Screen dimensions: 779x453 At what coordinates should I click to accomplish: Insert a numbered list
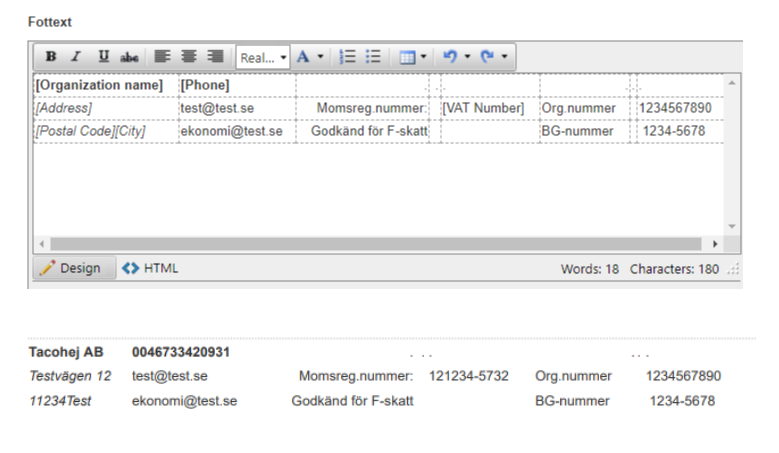(347, 57)
